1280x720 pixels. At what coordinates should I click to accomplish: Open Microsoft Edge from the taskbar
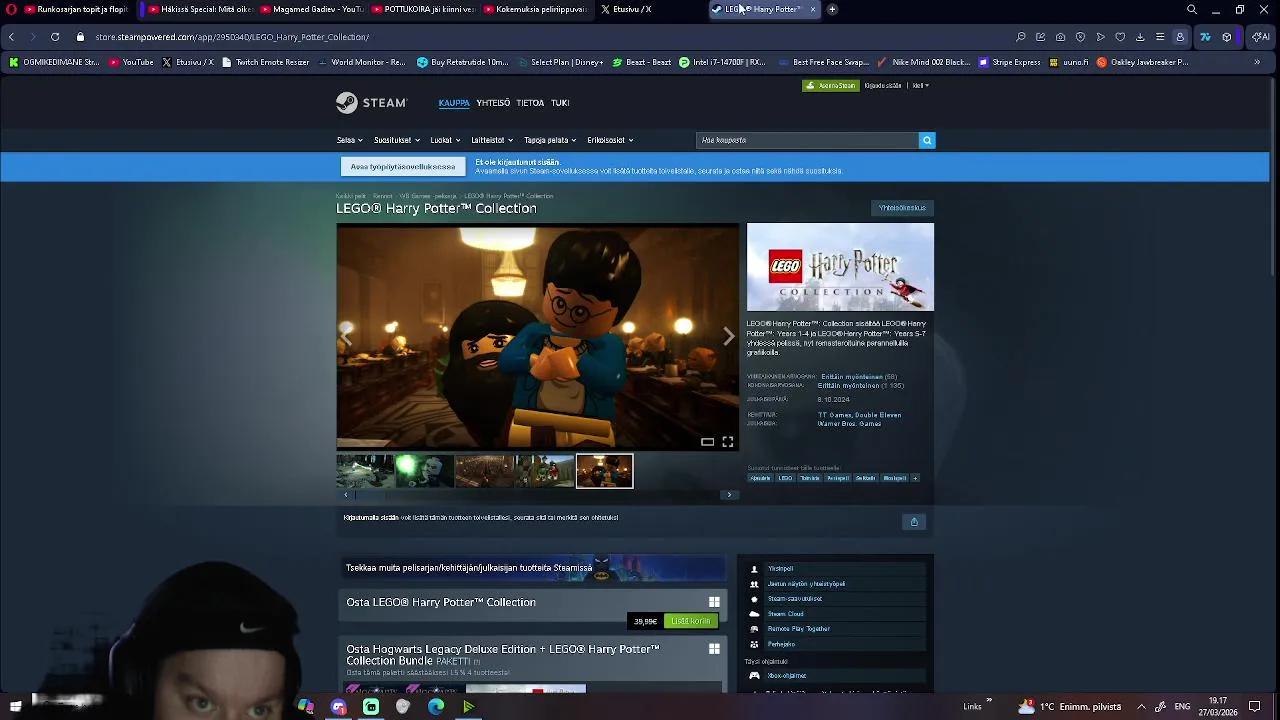pyautogui.click(x=436, y=707)
